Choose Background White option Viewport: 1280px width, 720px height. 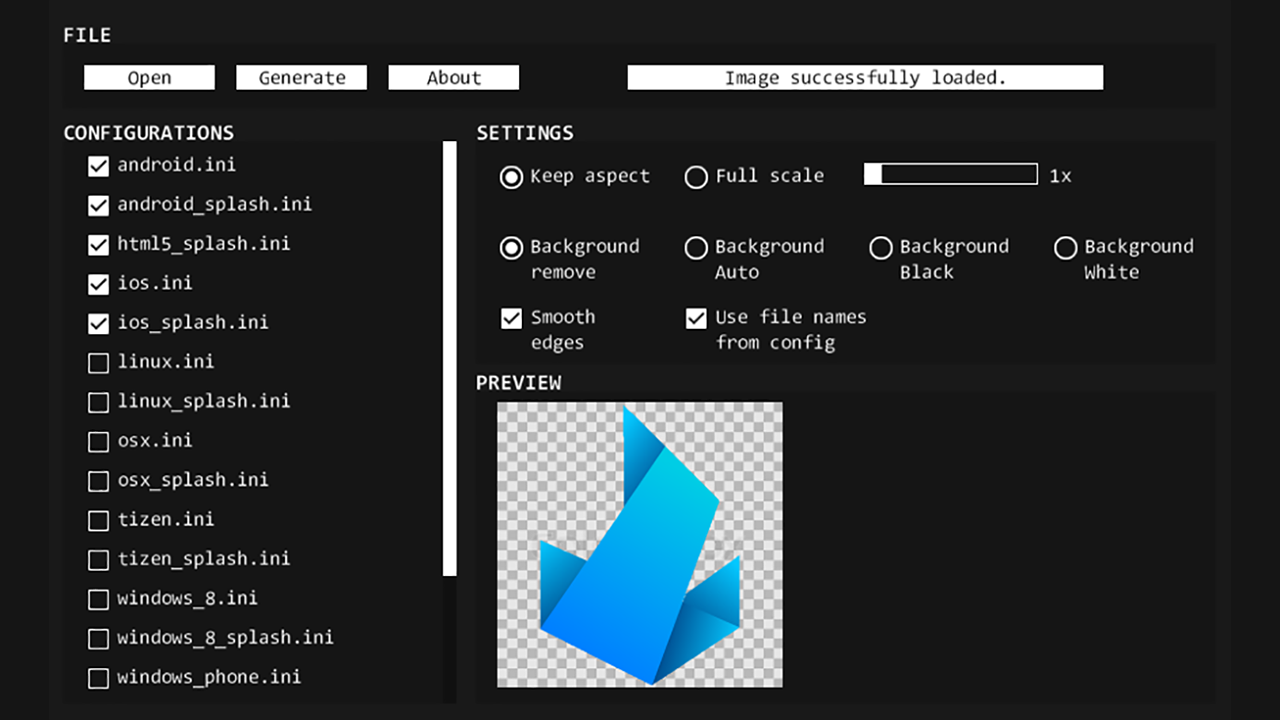pyautogui.click(x=1066, y=248)
